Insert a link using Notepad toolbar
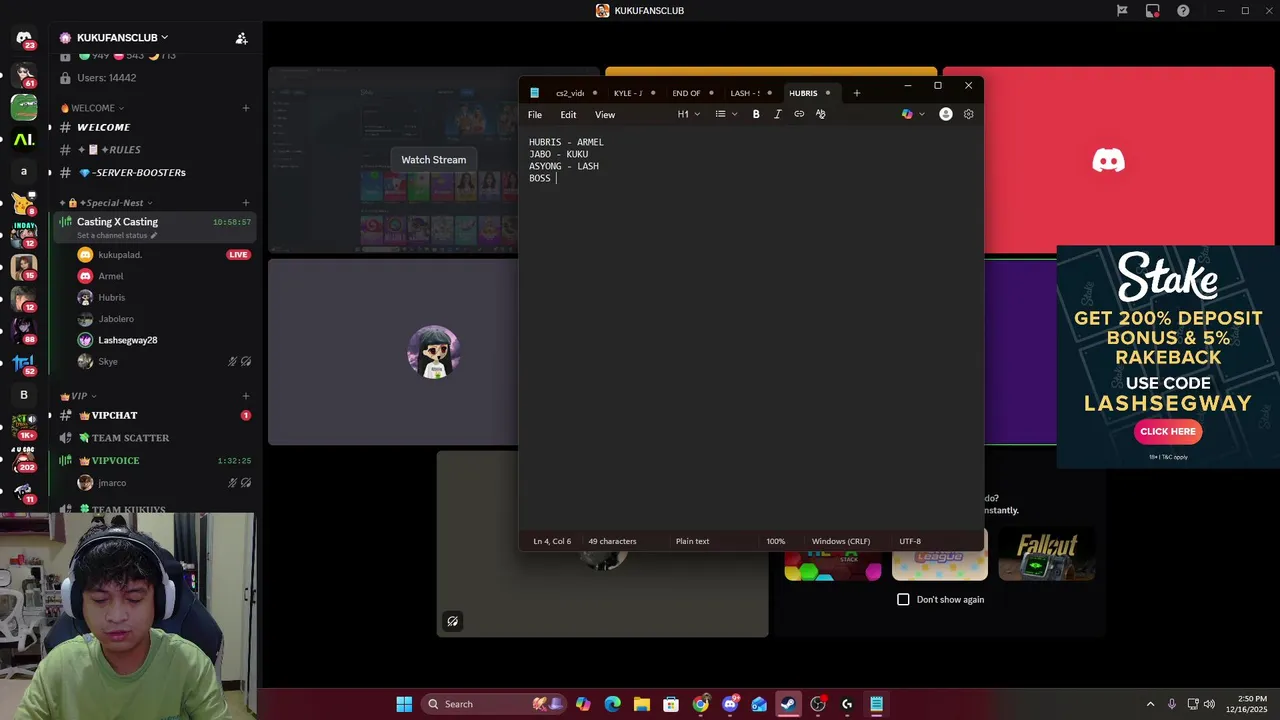Image resolution: width=1280 pixels, height=720 pixels. click(799, 114)
